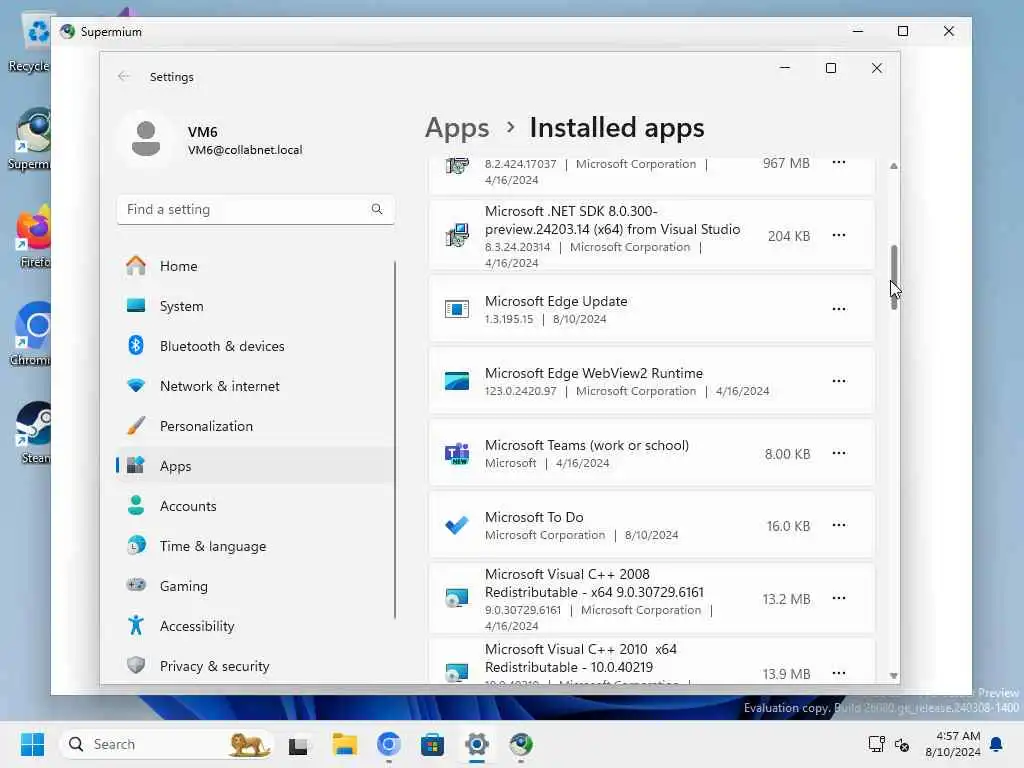Select Microsoft To Do app name
This screenshot has width=1024, height=768.
click(x=534, y=517)
